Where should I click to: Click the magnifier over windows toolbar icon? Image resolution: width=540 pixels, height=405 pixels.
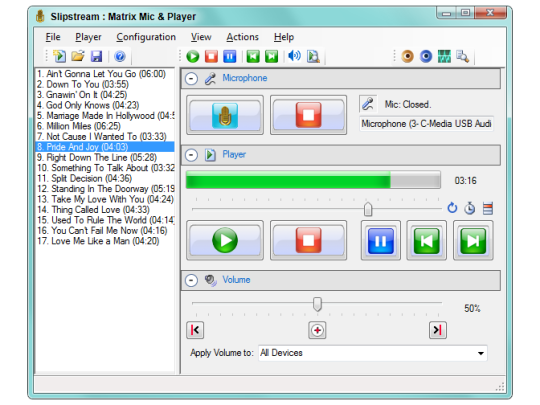click(x=463, y=56)
